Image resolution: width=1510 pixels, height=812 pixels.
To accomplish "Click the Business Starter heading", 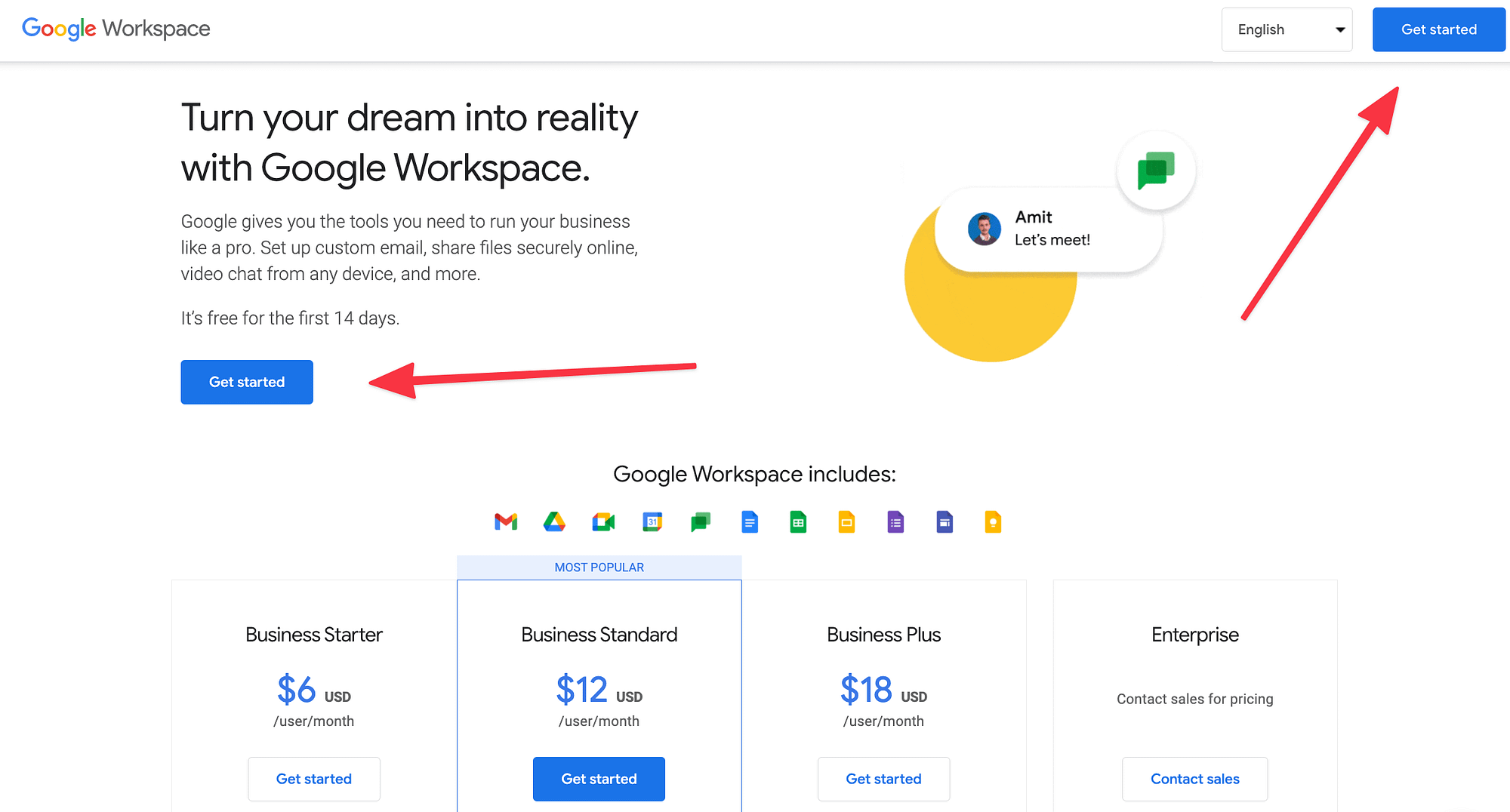I will click(314, 635).
